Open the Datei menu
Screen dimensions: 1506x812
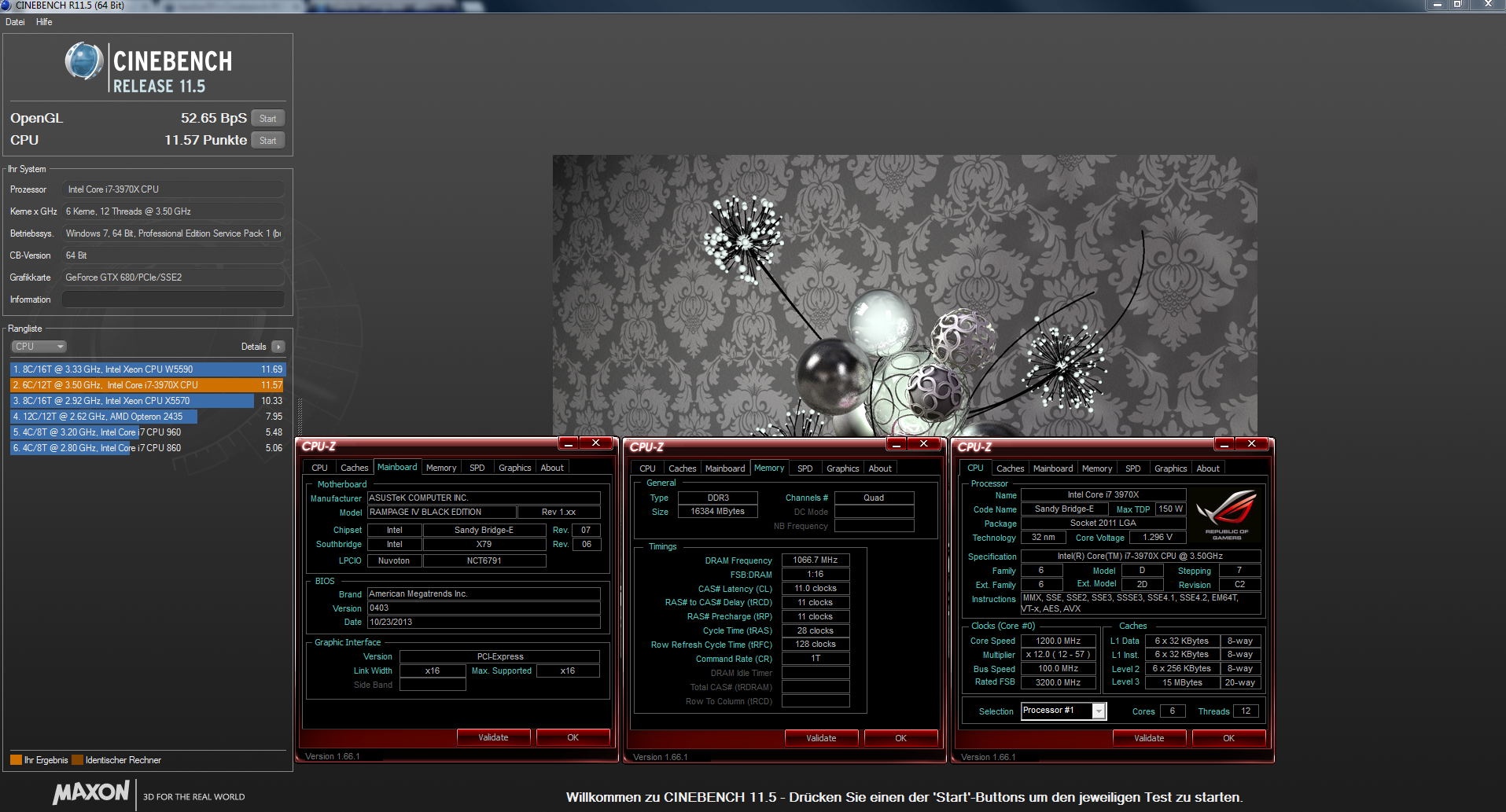click(15, 22)
